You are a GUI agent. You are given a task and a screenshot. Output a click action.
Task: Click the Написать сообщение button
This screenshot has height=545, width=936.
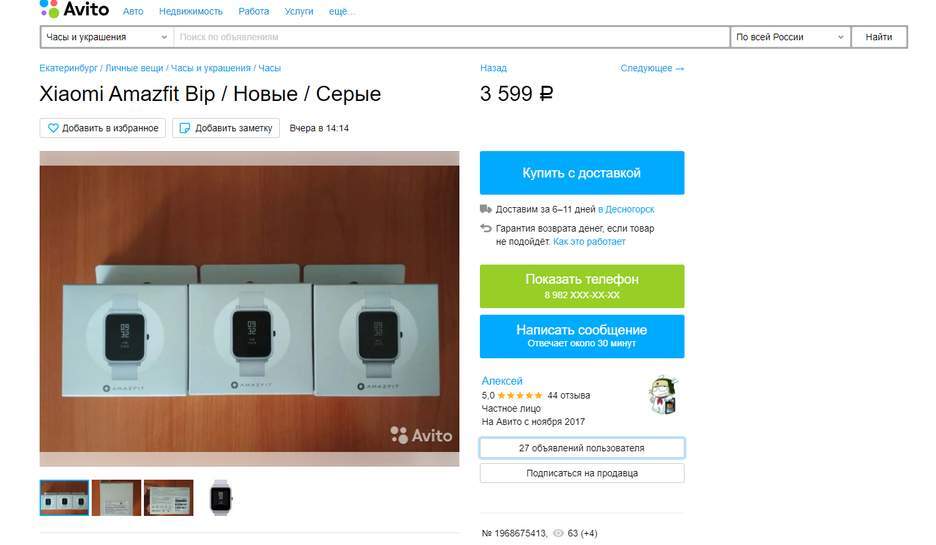pyautogui.click(x=582, y=336)
